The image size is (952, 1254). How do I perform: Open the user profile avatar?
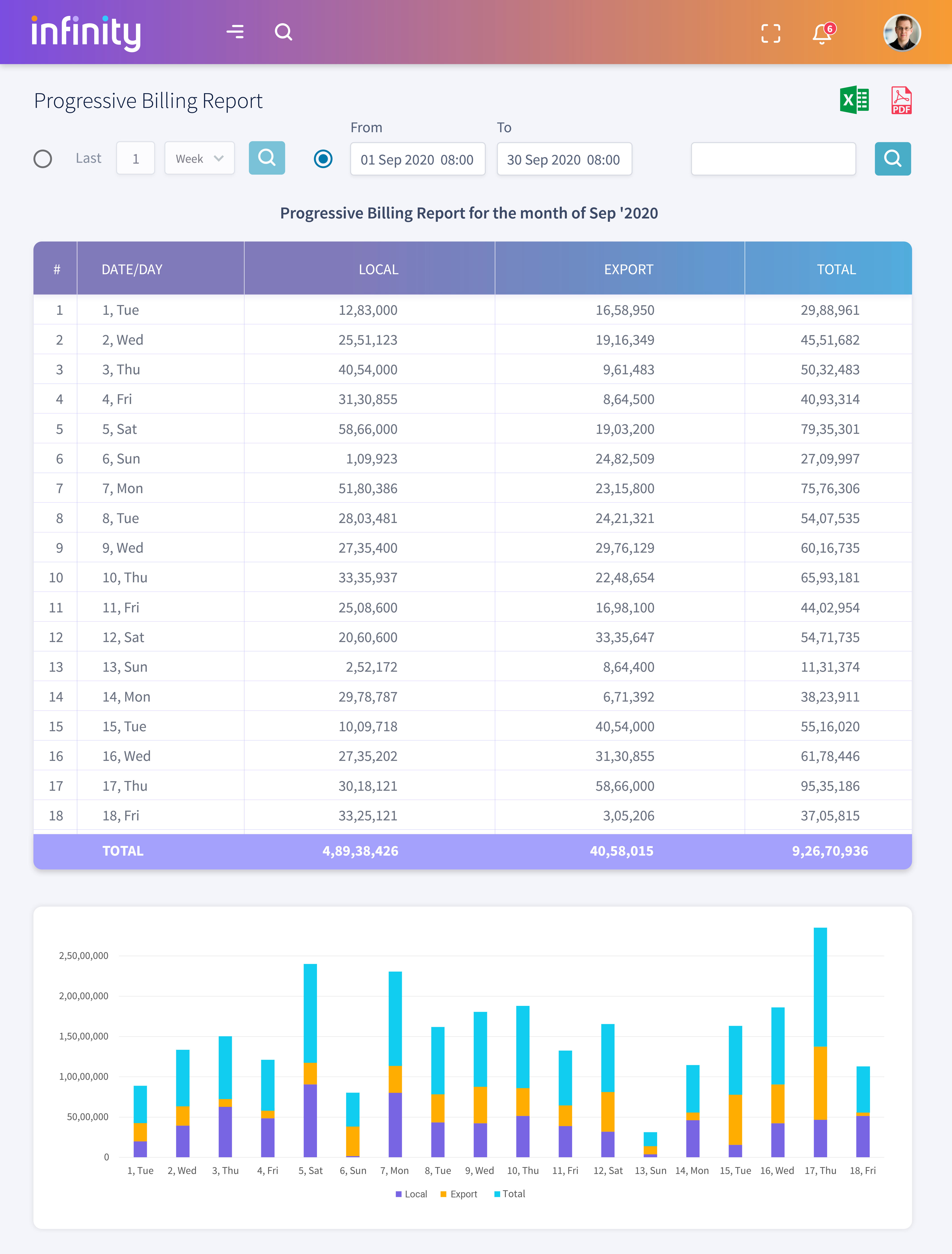point(902,32)
